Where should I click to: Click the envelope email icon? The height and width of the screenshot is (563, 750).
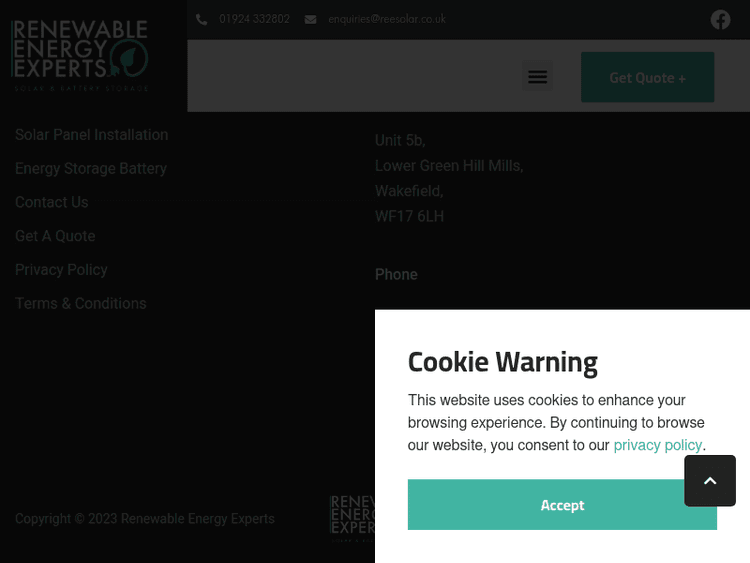(311, 19)
